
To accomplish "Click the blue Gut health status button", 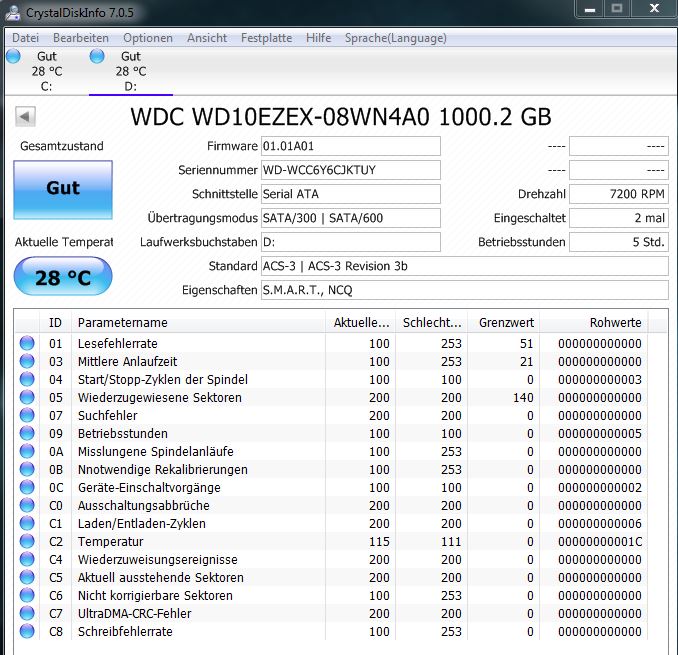I will point(63,189).
